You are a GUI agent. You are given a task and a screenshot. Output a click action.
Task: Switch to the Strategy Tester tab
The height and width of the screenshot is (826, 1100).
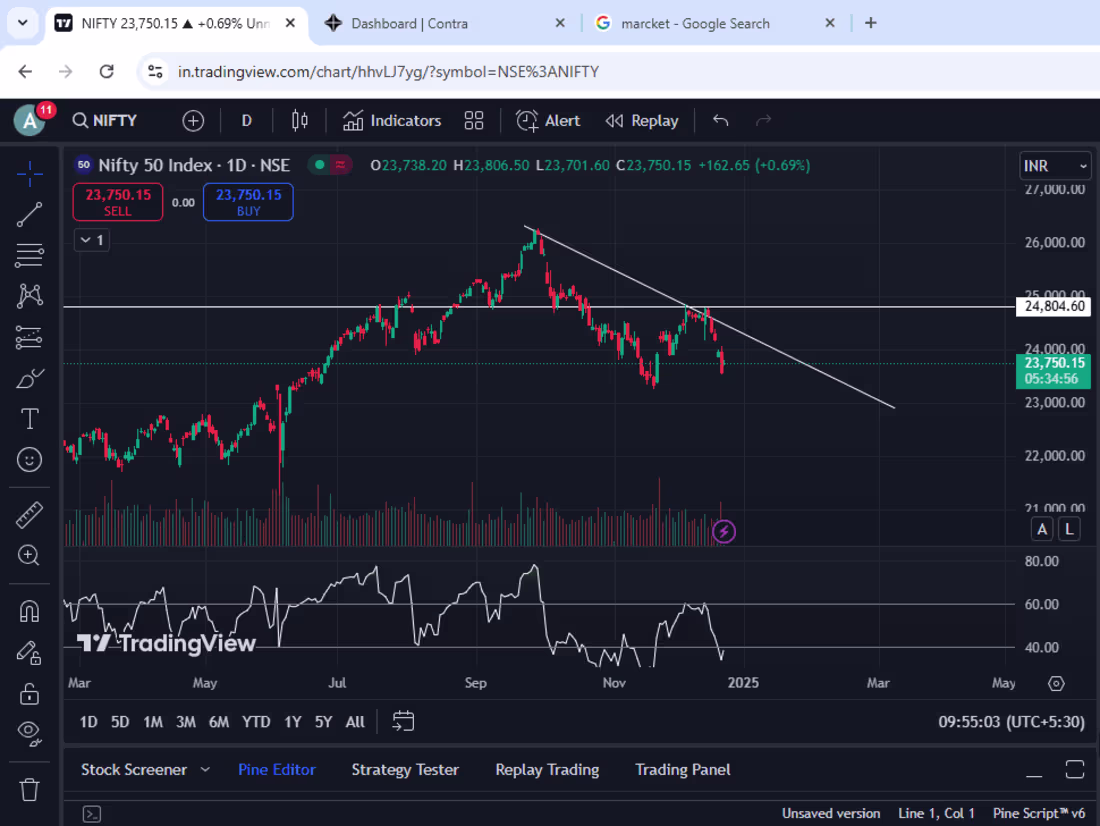[405, 769]
